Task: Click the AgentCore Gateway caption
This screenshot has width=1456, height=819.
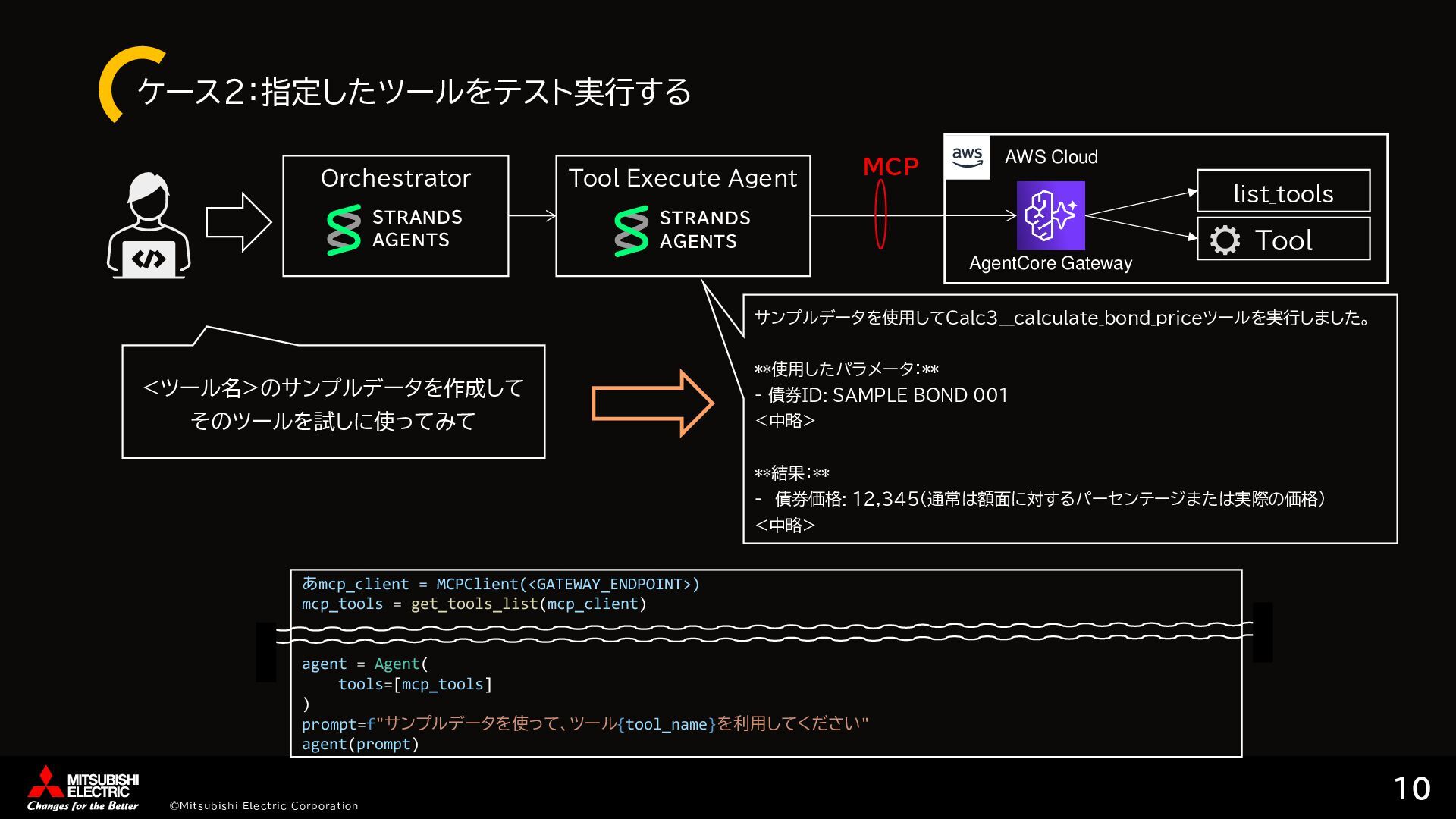Action: (1050, 263)
